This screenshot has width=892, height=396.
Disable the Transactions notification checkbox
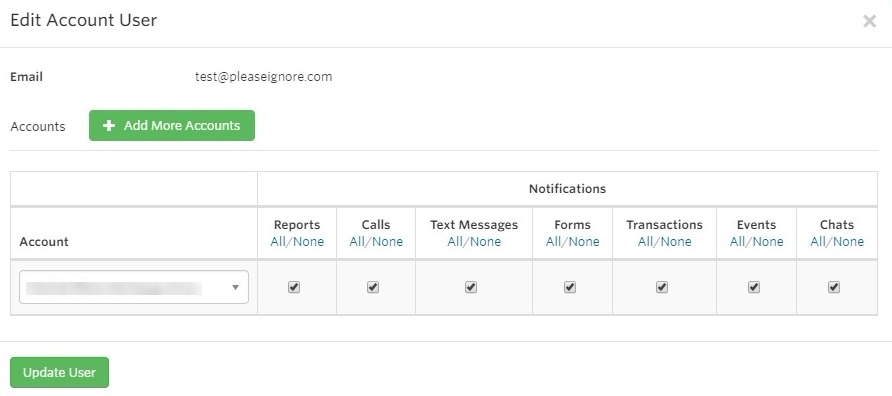coord(662,287)
